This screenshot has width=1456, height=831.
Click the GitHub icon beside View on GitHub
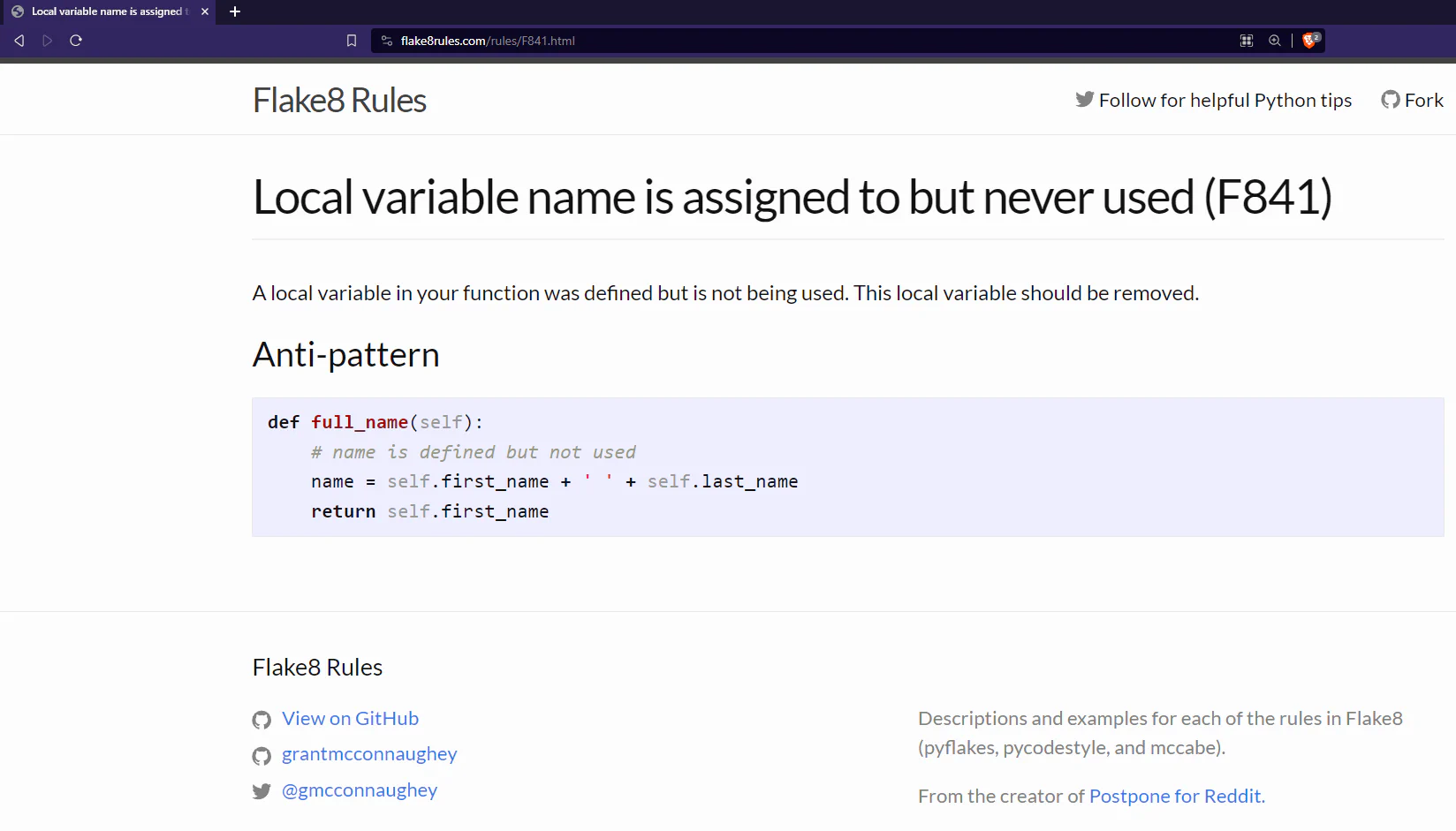click(x=262, y=720)
